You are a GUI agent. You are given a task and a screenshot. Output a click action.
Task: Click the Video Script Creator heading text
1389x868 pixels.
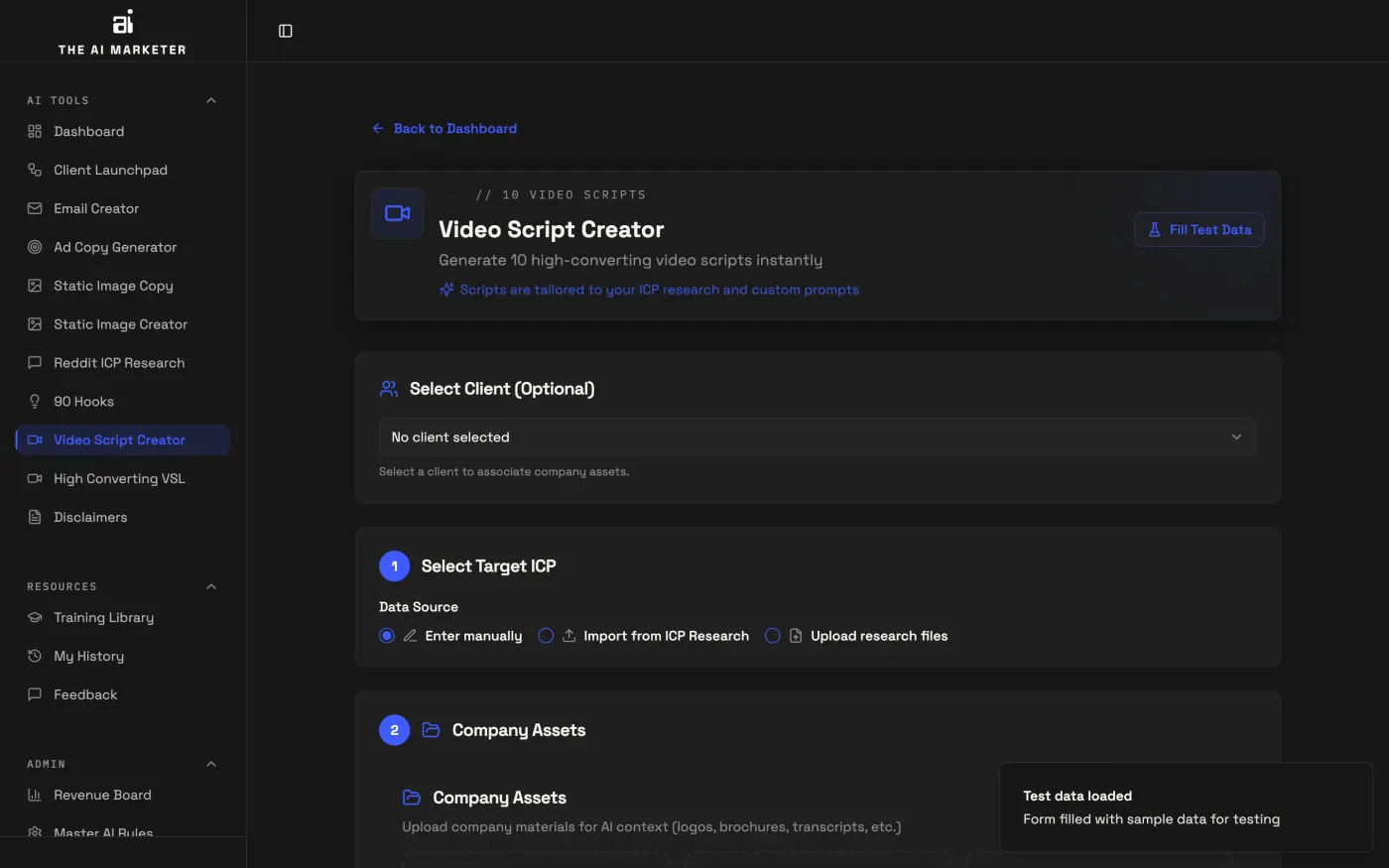[552, 229]
